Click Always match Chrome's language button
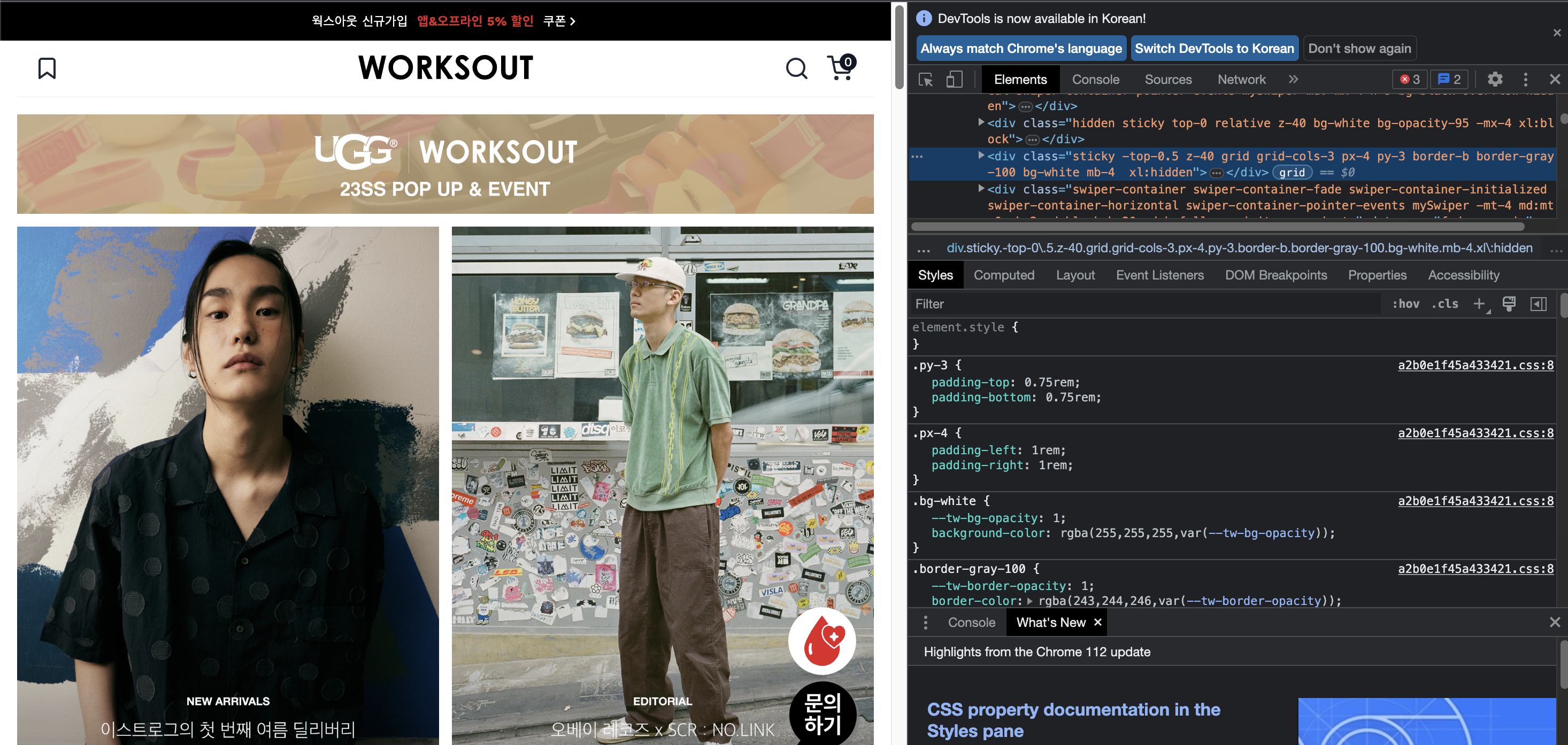This screenshot has width=1568, height=745. [x=1021, y=49]
